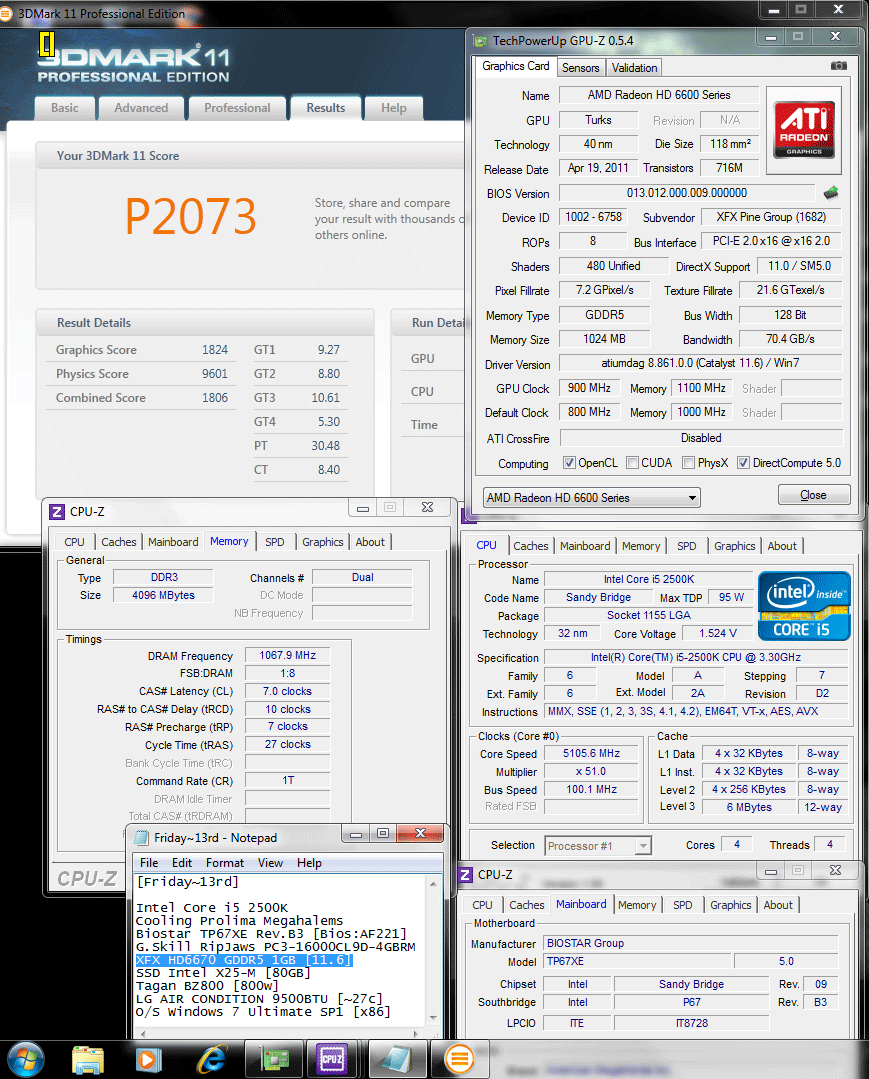Open the AMD Radeon HD 6600 Series dropdown

pos(591,498)
